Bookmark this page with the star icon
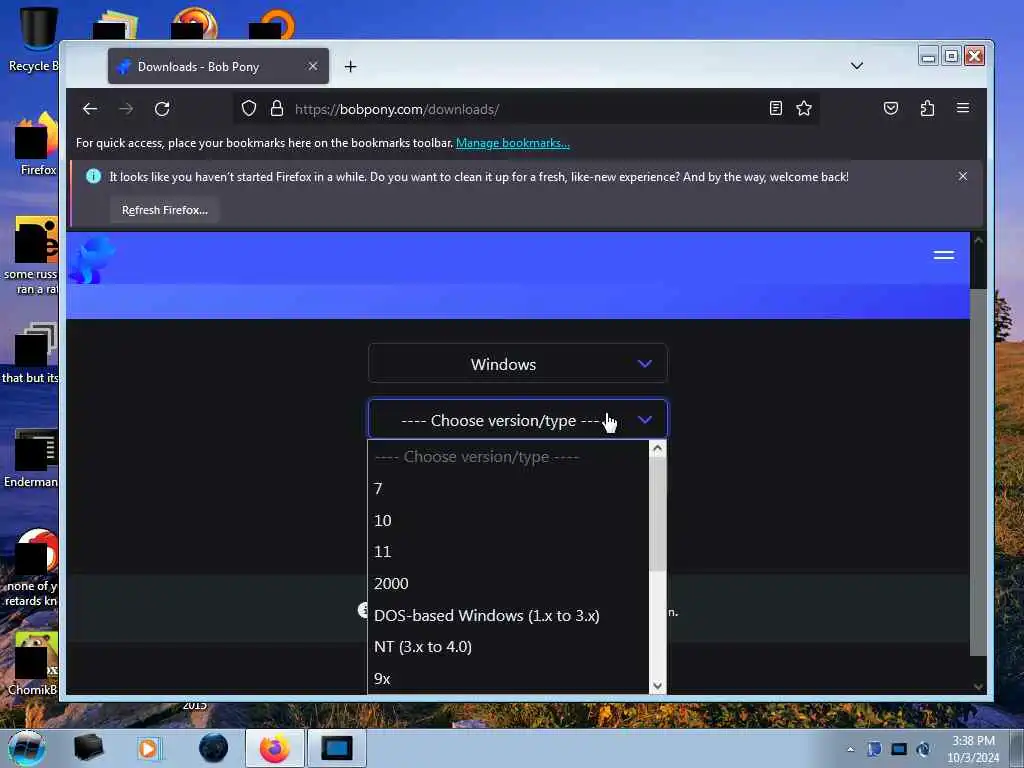 pyautogui.click(x=804, y=108)
